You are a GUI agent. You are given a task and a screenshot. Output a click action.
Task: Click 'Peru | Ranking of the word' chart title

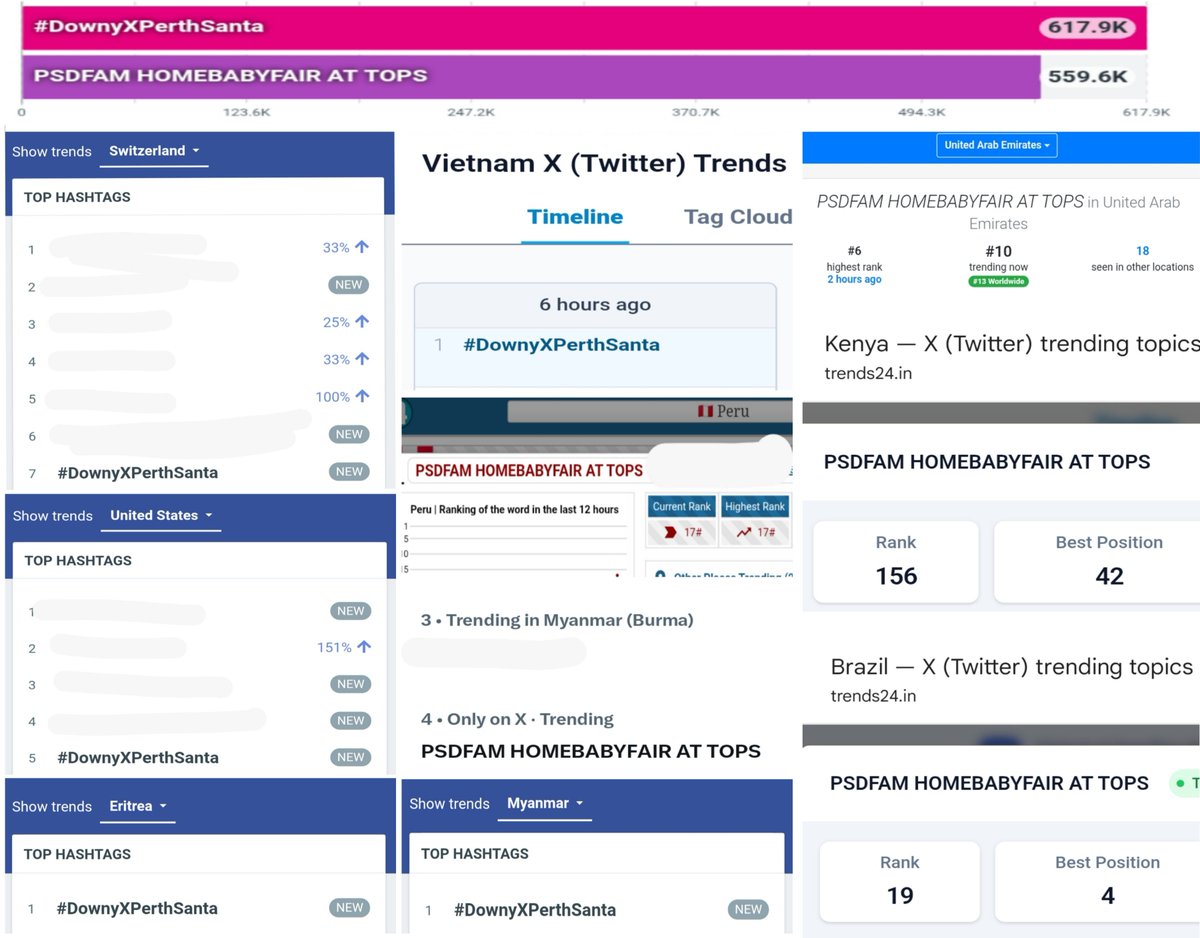pyautogui.click(x=514, y=510)
